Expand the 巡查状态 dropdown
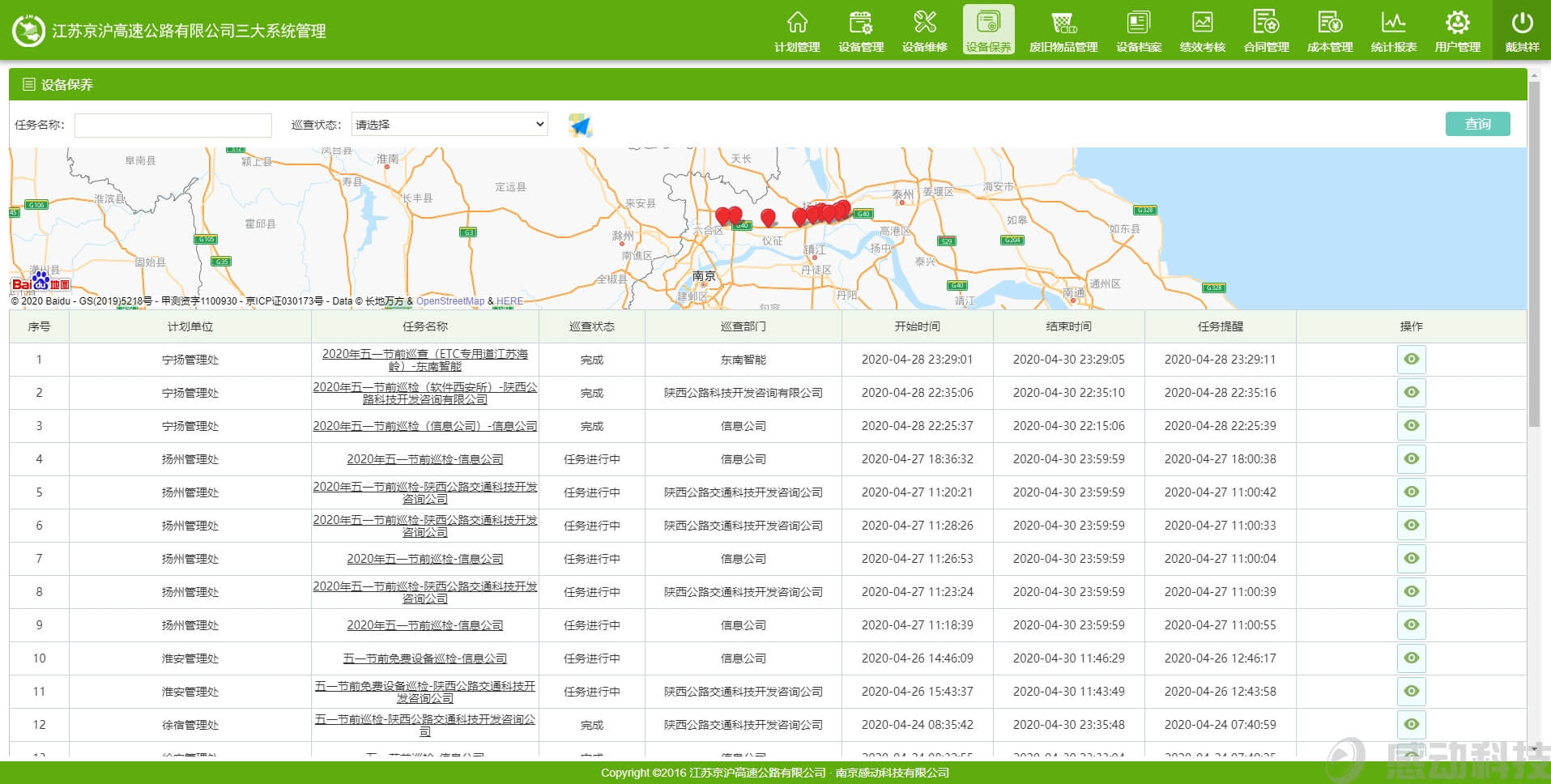Viewport: 1551px width, 784px height. 450,125
